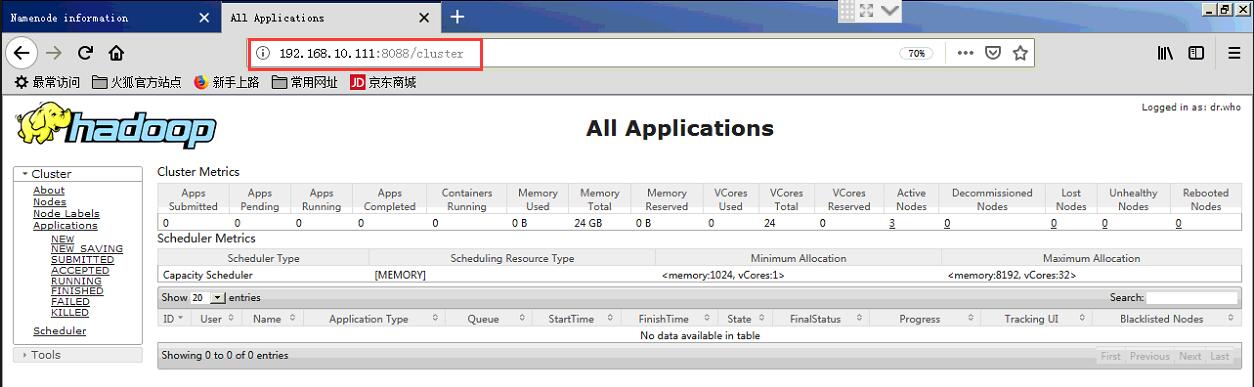The width and height of the screenshot is (1254, 387).
Task: Open the 京东商城 JD bookmark
Action: 383,82
